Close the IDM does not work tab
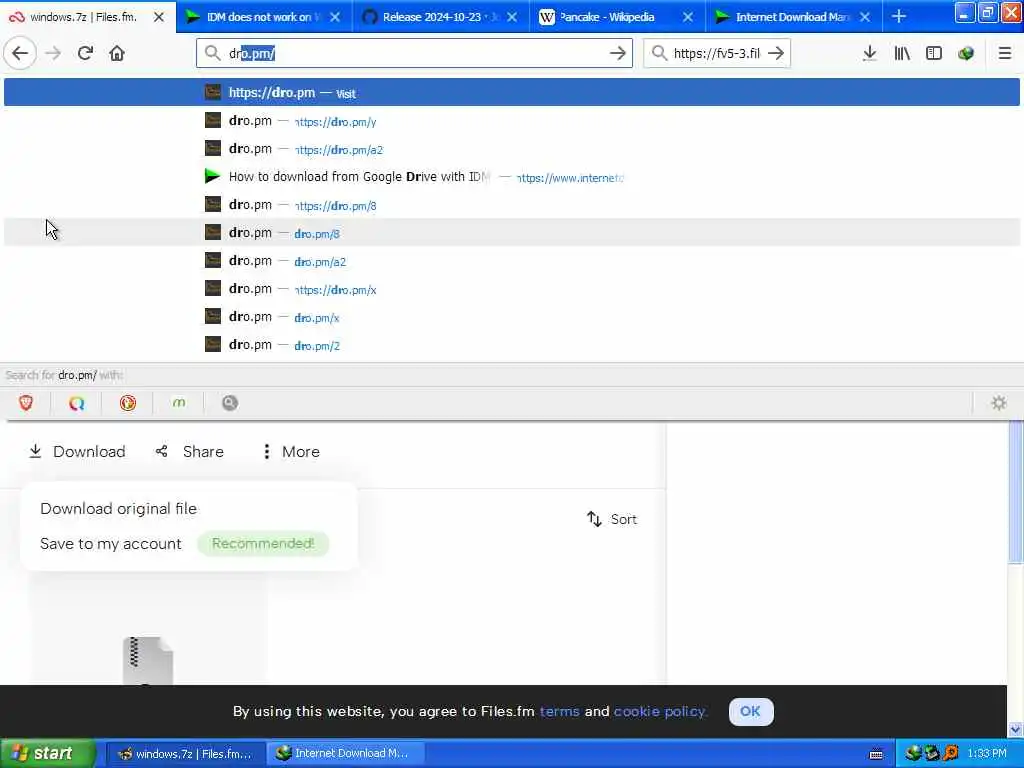 [x=335, y=17]
